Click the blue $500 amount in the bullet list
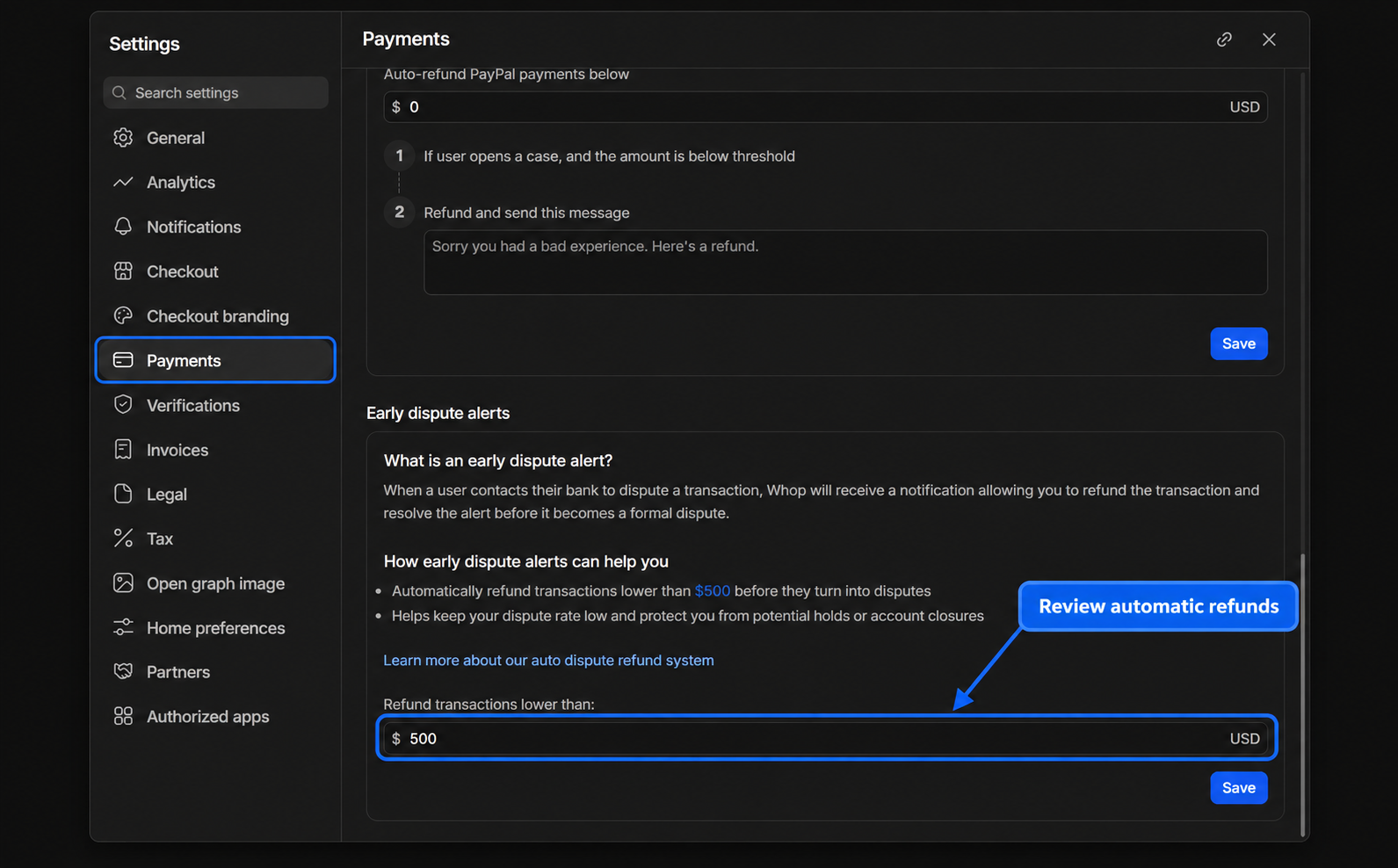Screen dimensions: 1398x868 point(712,591)
